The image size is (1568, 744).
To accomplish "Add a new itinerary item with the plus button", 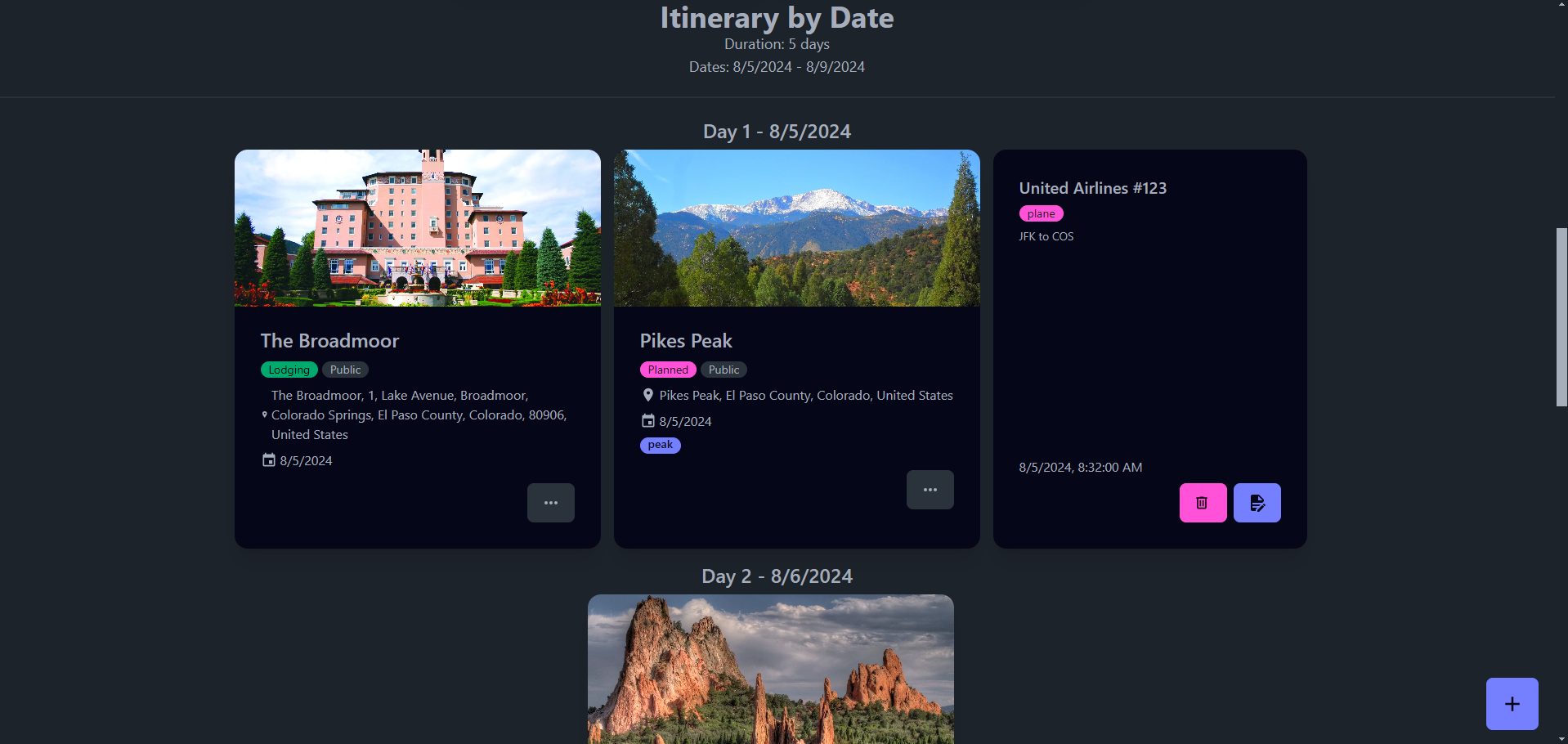I will click(1511, 703).
